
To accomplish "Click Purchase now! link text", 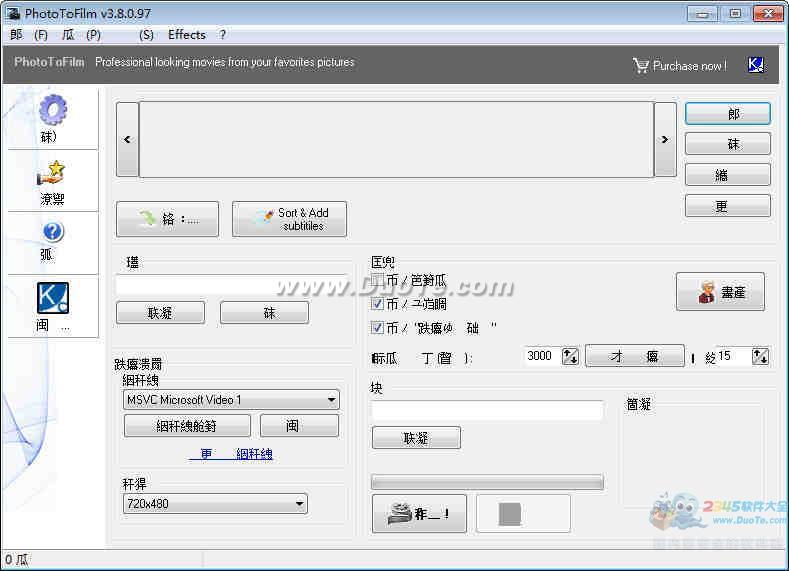I will (689, 66).
